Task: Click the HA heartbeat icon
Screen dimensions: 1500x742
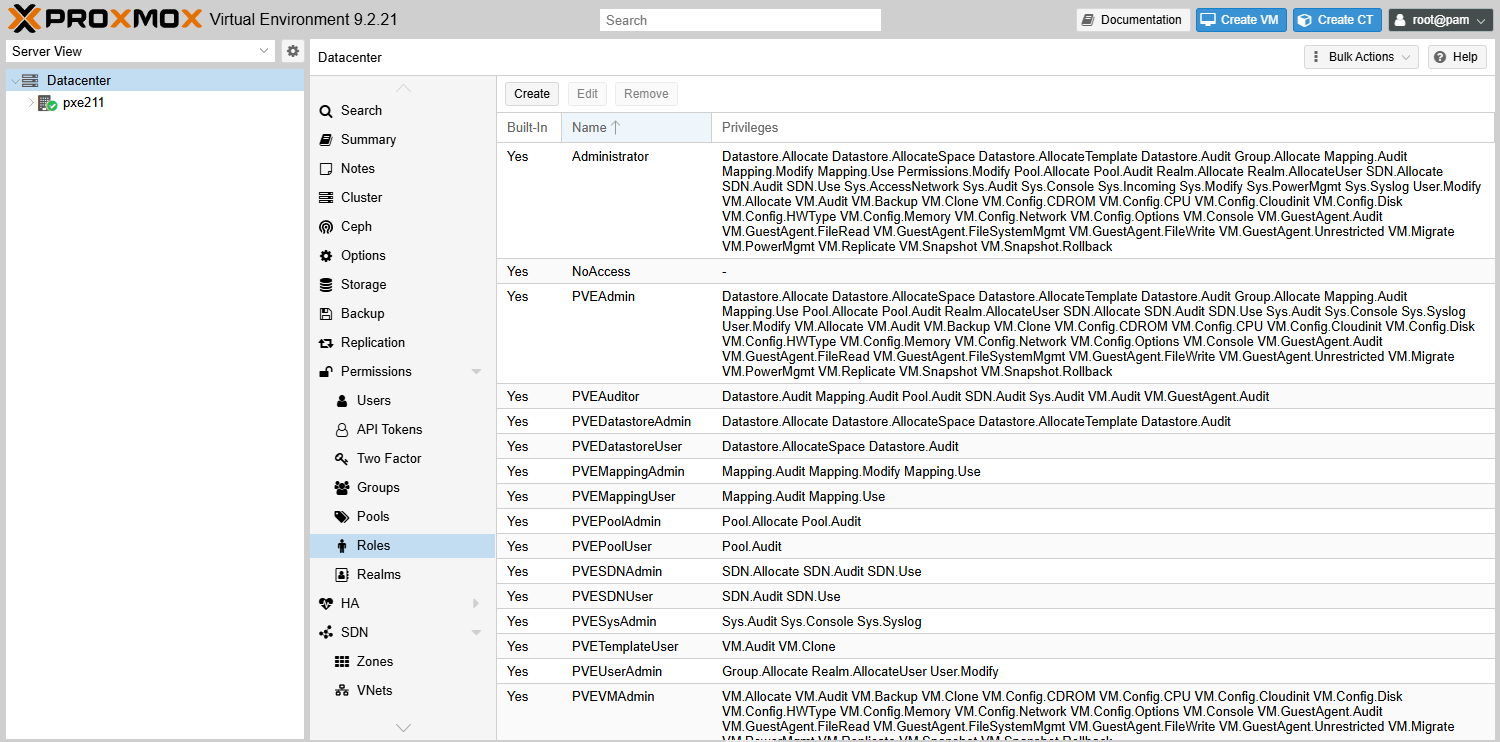Action: coord(326,603)
